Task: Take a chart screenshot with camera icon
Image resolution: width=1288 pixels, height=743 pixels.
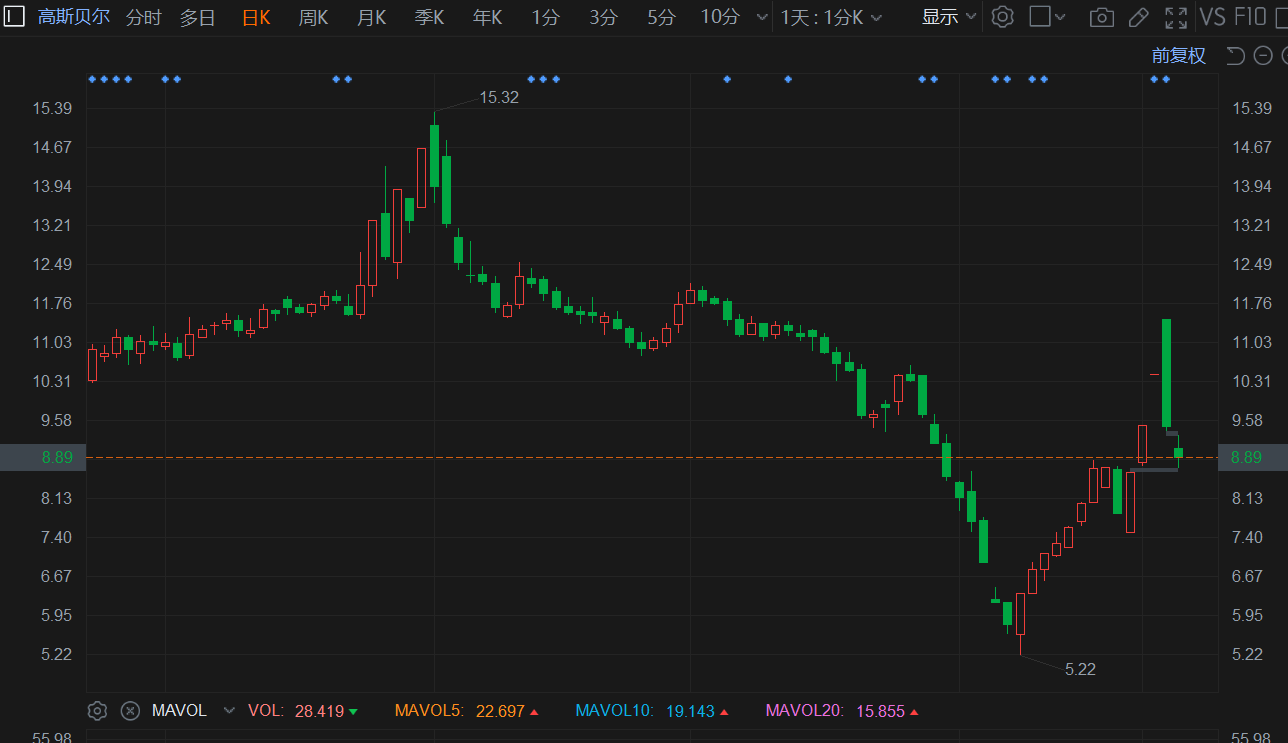Action: (x=1101, y=17)
